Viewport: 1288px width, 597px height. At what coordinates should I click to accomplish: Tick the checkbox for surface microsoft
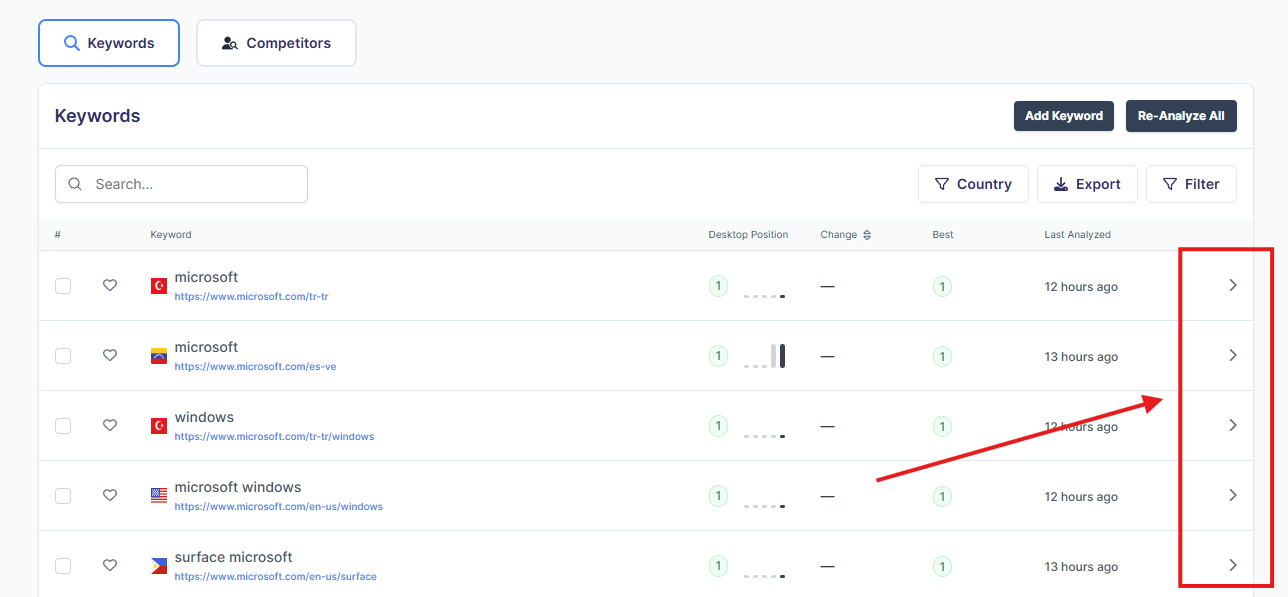coord(63,566)
